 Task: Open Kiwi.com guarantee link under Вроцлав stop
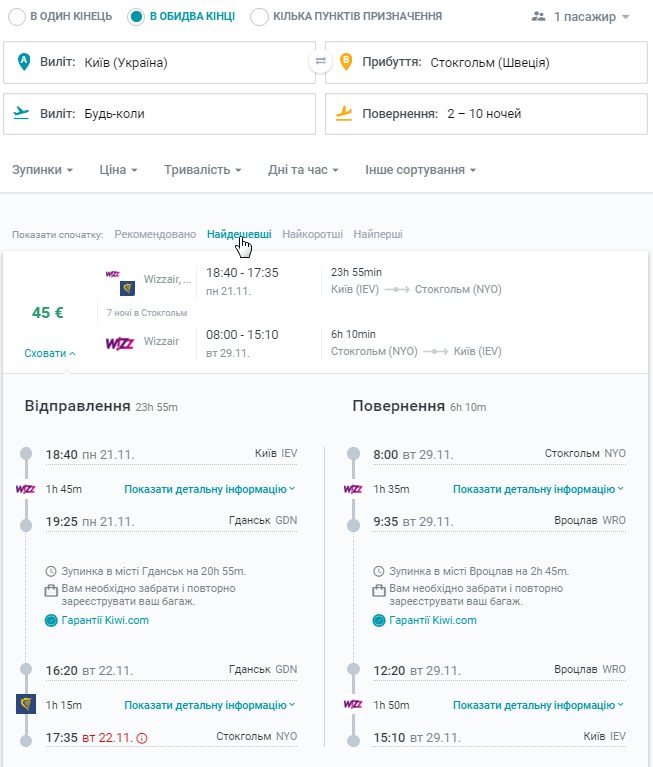[433, 620]
